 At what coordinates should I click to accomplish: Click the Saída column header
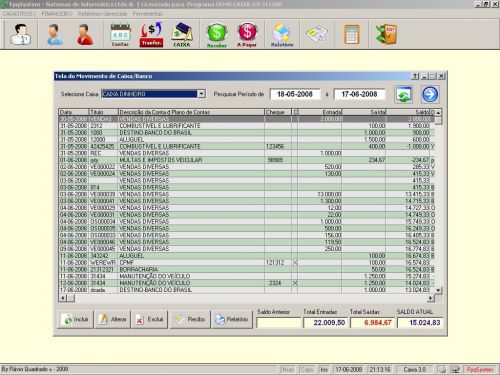(364, 112)
